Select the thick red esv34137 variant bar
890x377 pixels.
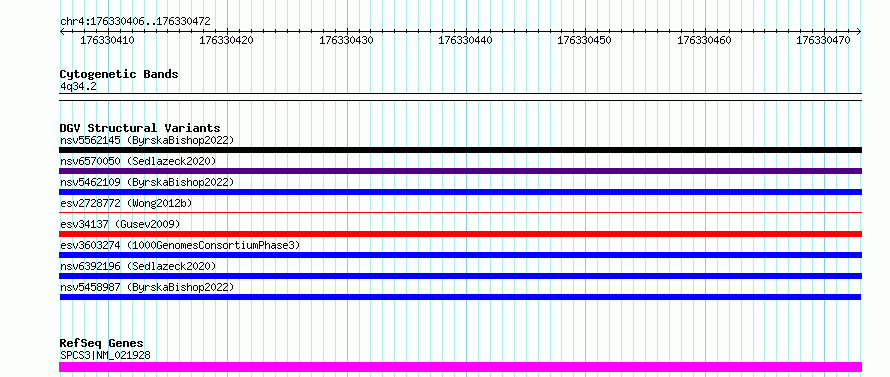point(460,234)
